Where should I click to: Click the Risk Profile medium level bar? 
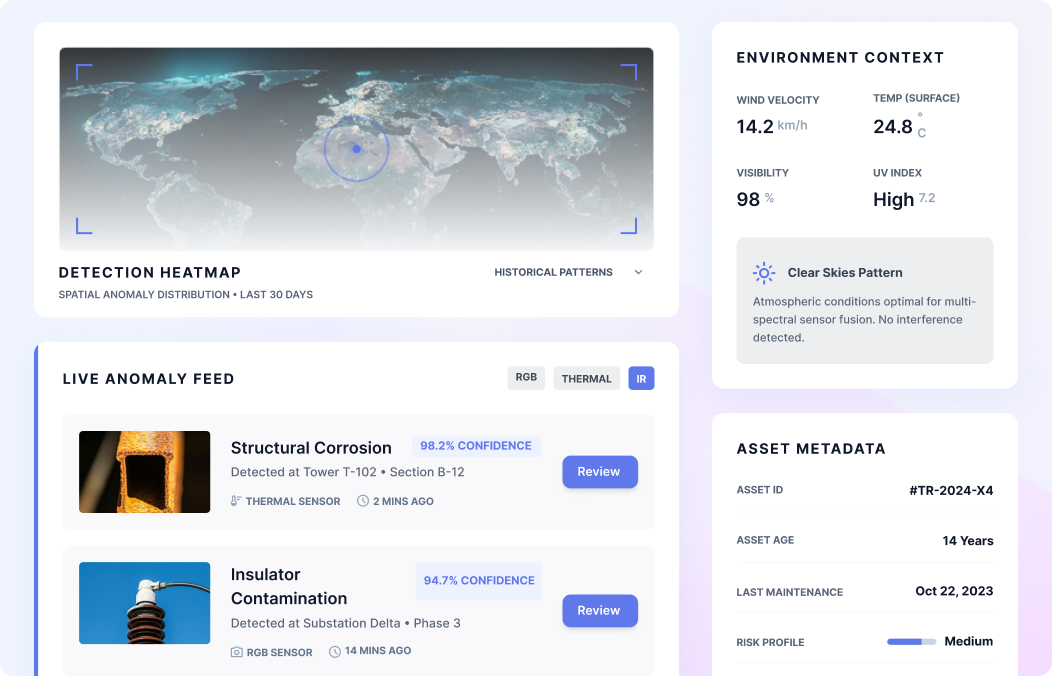click(911, 642)
